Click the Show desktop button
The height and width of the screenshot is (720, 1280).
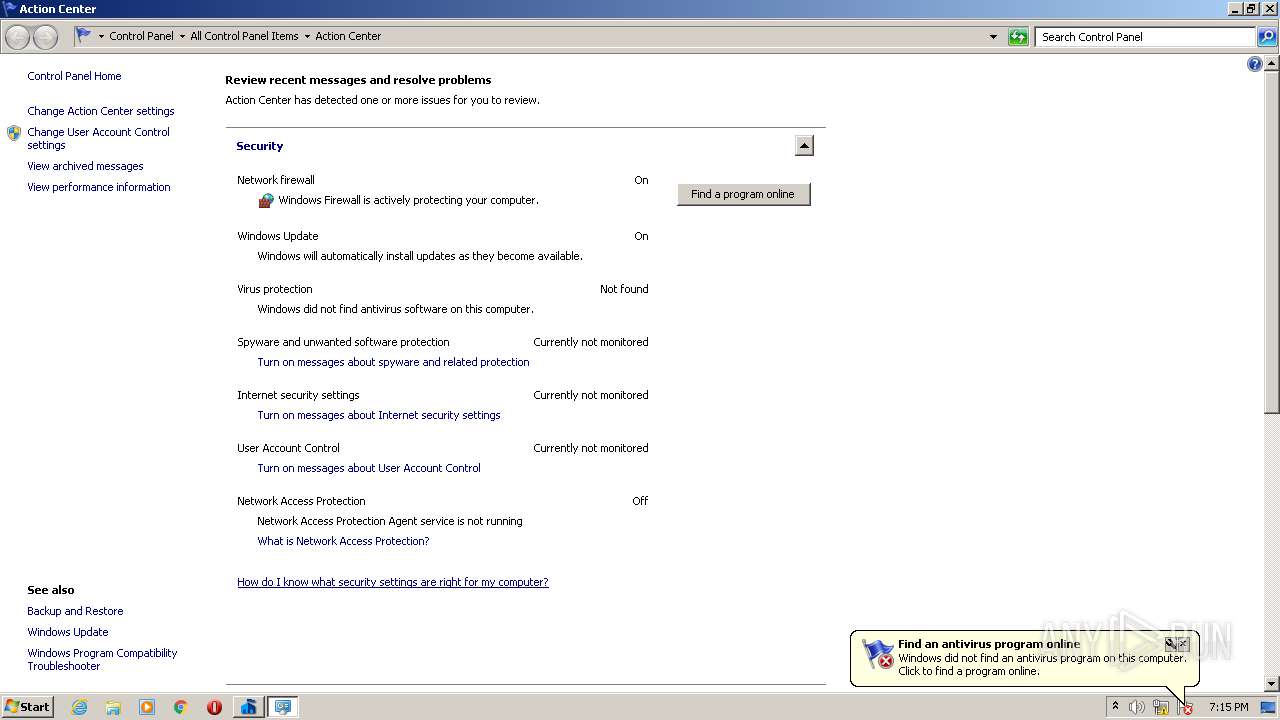[1269, 707]
